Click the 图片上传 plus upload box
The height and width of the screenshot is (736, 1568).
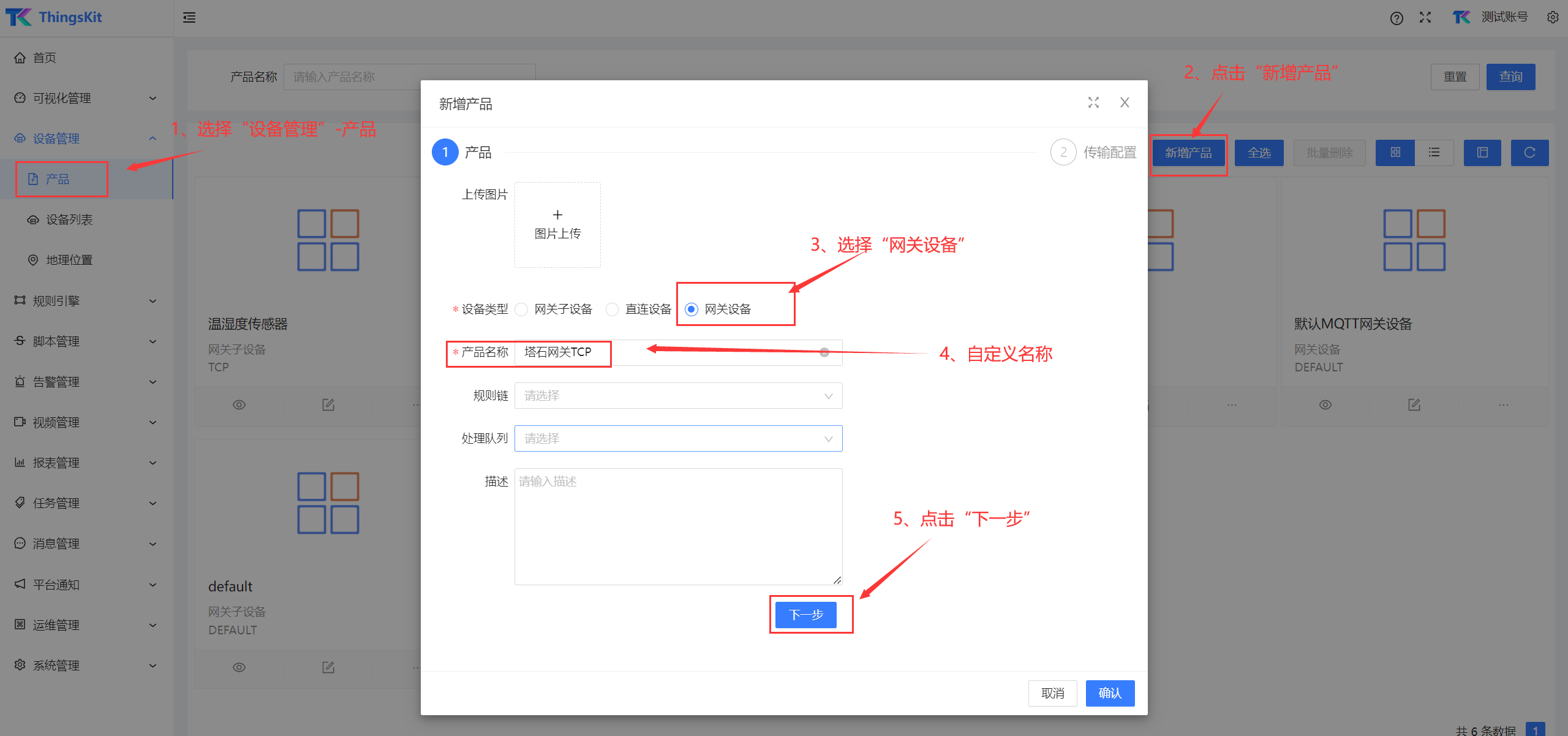pyautogui.click(x=557, y=224)
